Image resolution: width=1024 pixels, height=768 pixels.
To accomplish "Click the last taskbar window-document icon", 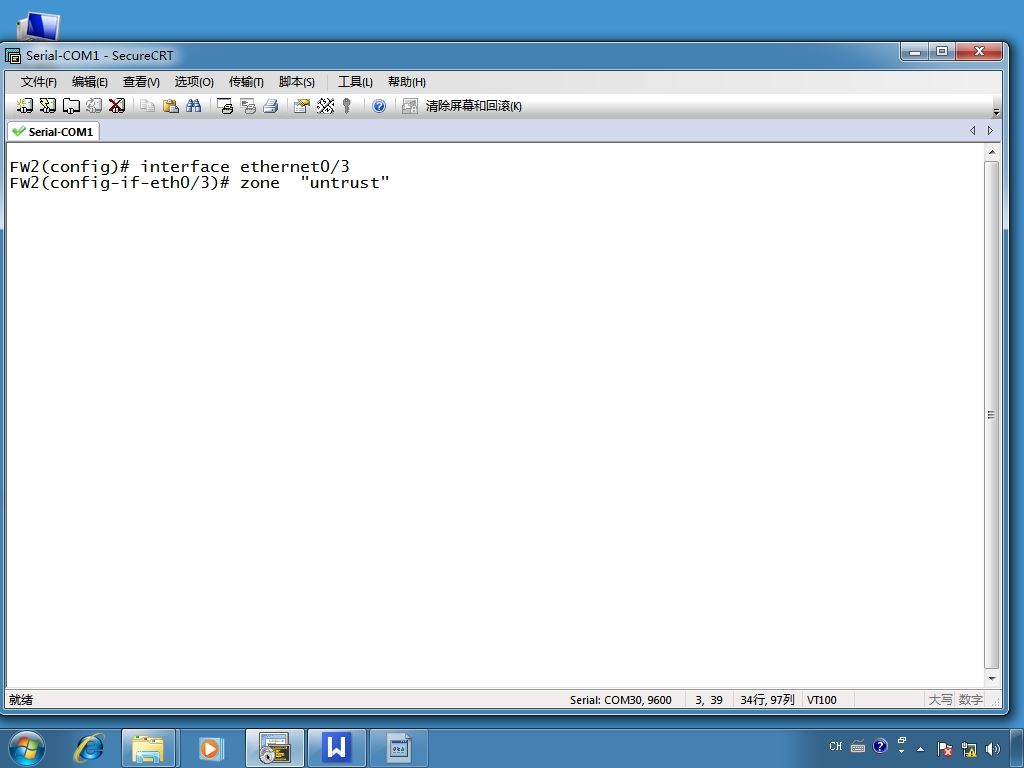I will (x=399, y=748).
